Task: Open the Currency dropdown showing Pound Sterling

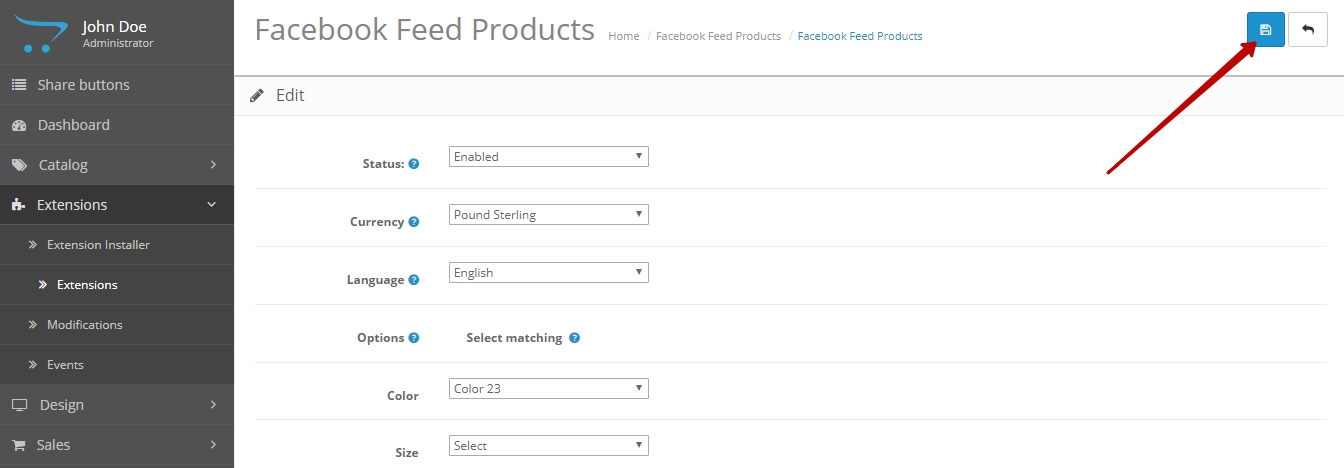Action: coord(548,215)
